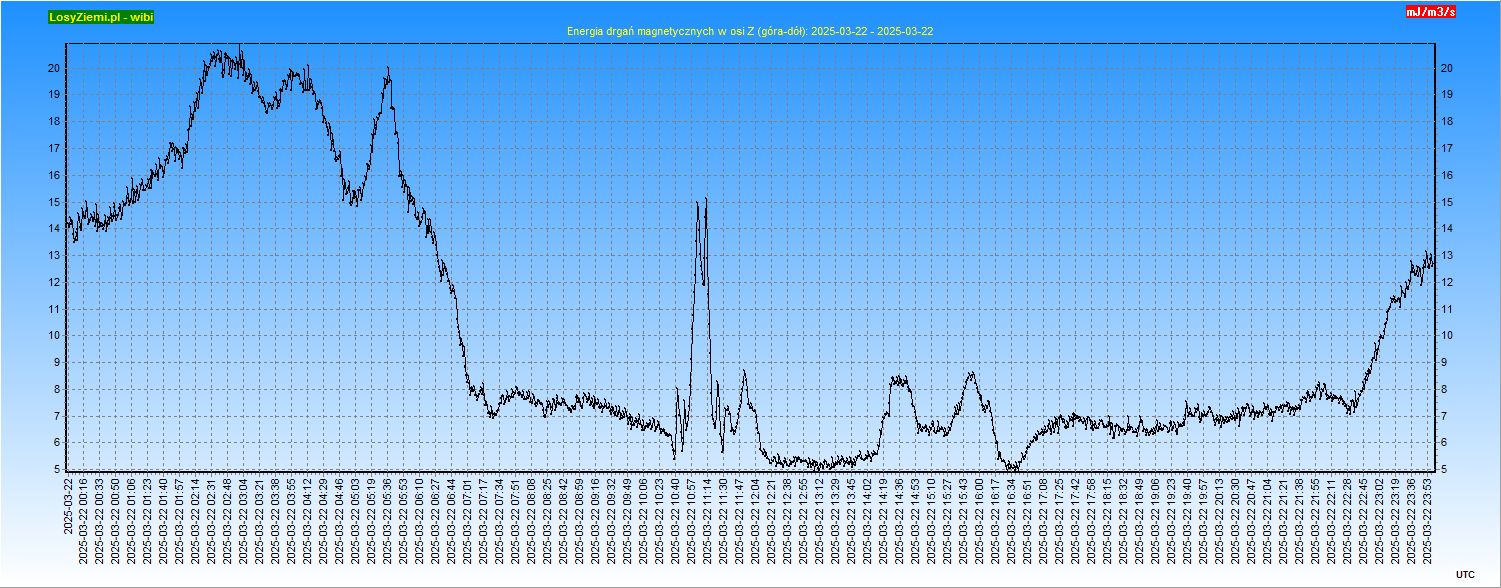The image size is (1501, 588).
Task: Click the 13 tick on right axis
Action: [1446, 255]
